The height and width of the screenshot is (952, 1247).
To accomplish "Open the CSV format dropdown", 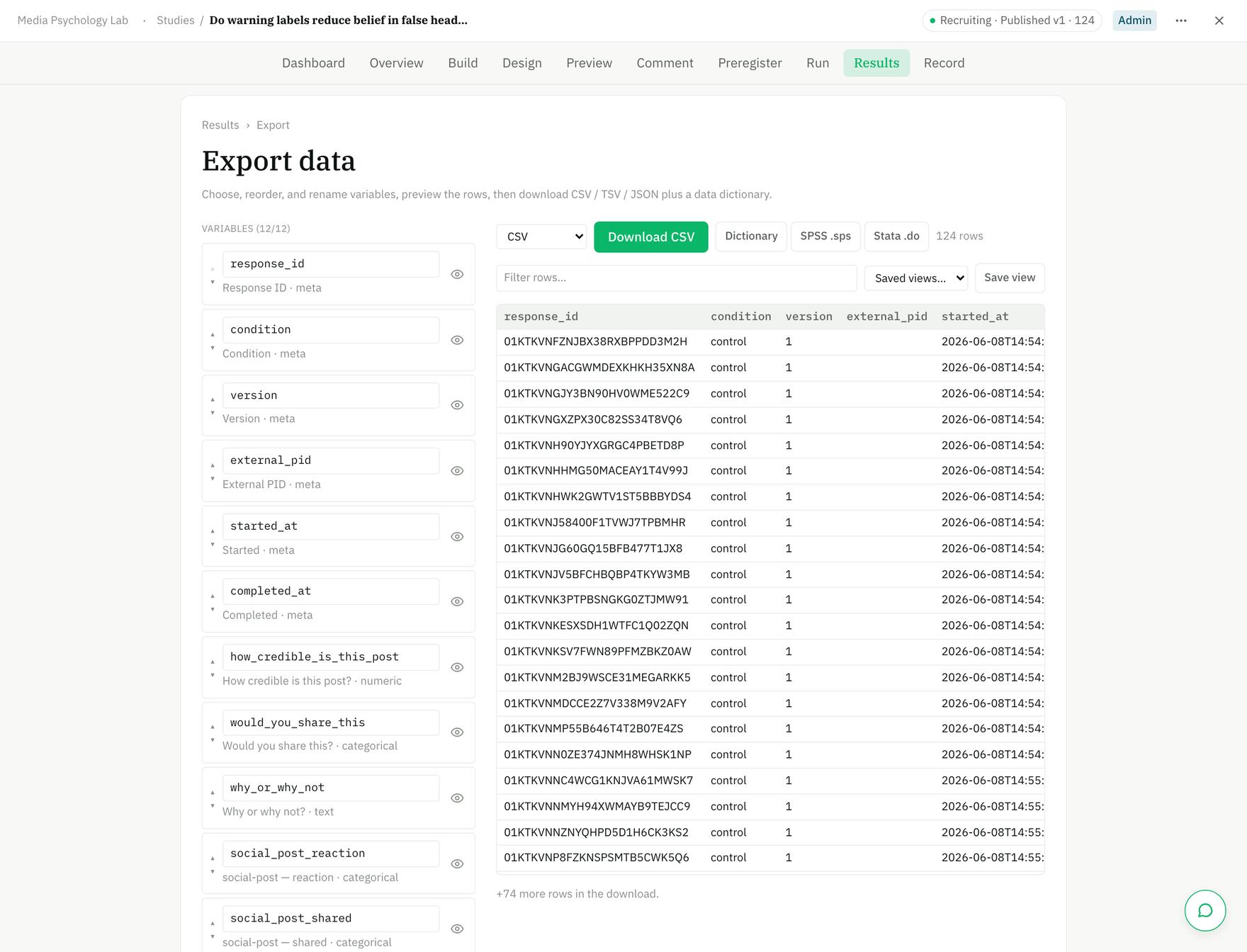I will click(542, 237).
